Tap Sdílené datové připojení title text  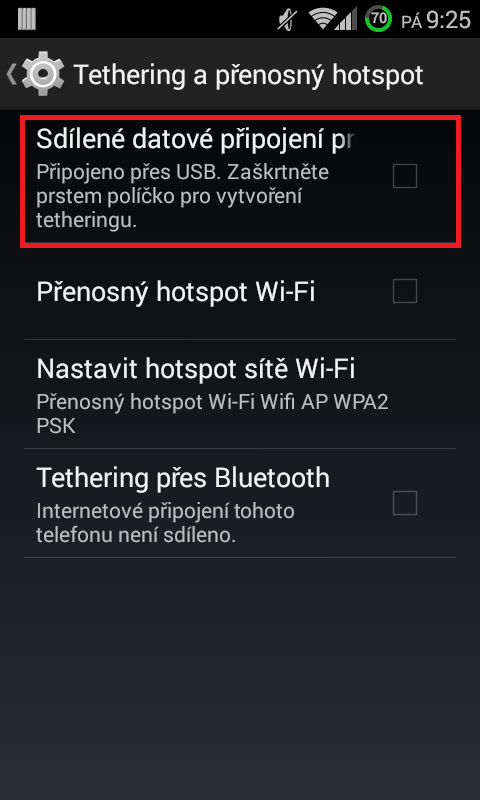click(x=195, y=140)
